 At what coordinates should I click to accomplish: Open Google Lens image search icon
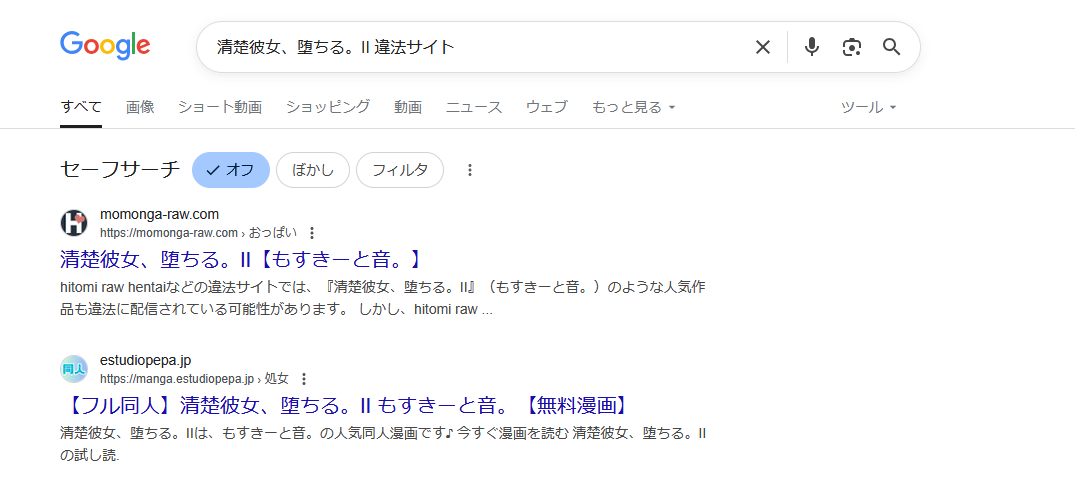pos(851,47)
